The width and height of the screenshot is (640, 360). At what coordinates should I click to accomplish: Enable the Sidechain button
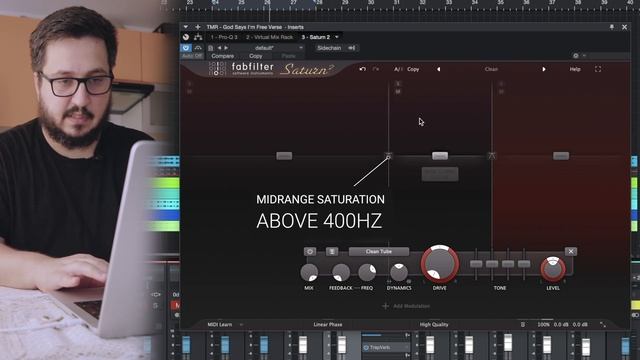pyautogui.click(x=329, y=48)
